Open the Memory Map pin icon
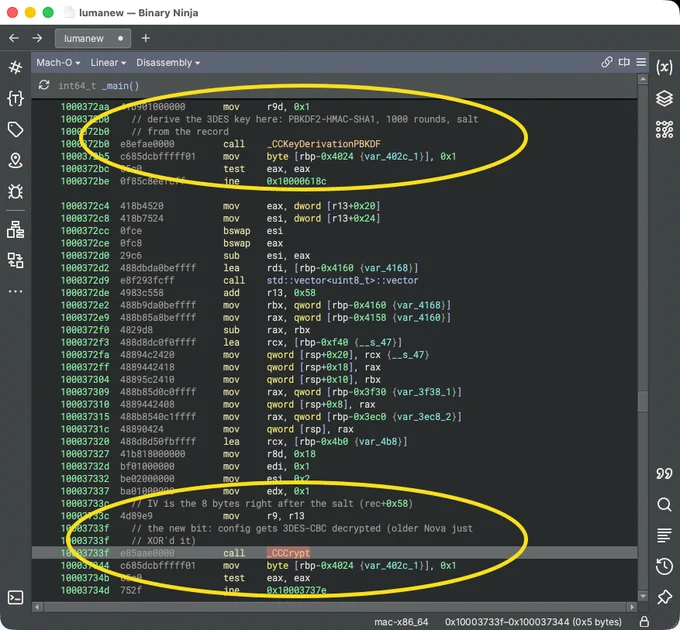 (x=16, y=160)
